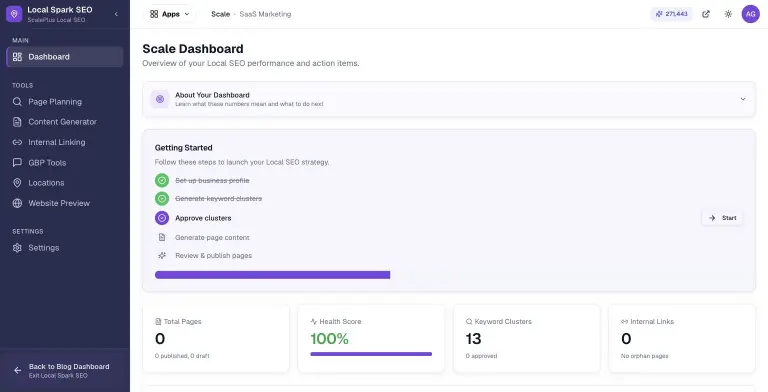Click the Website Preview globe icon
Image resolution: width=768 pixels, height=392 pixels.
click(17, 203)
